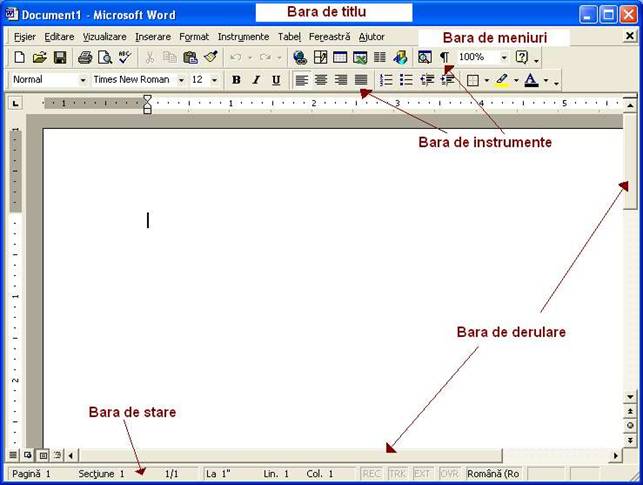Click the tab stop selector at ruler corner
Viewport: 643px width, 485px height.
click(16, 104)
